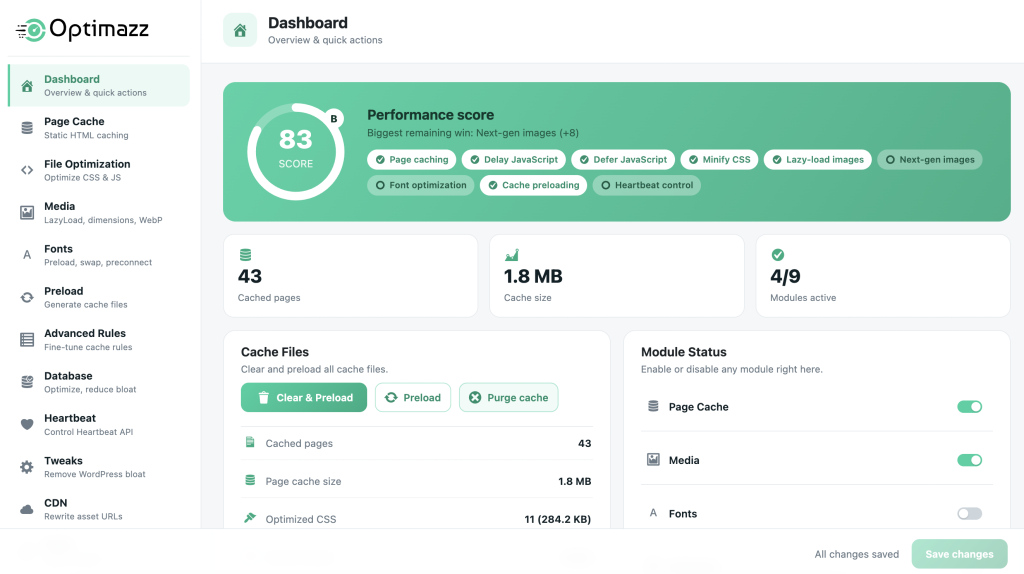Click the Preload refresh icon in sidebar
The height and width of the screenshot is (574, 1024).
(x=27, y=297)
